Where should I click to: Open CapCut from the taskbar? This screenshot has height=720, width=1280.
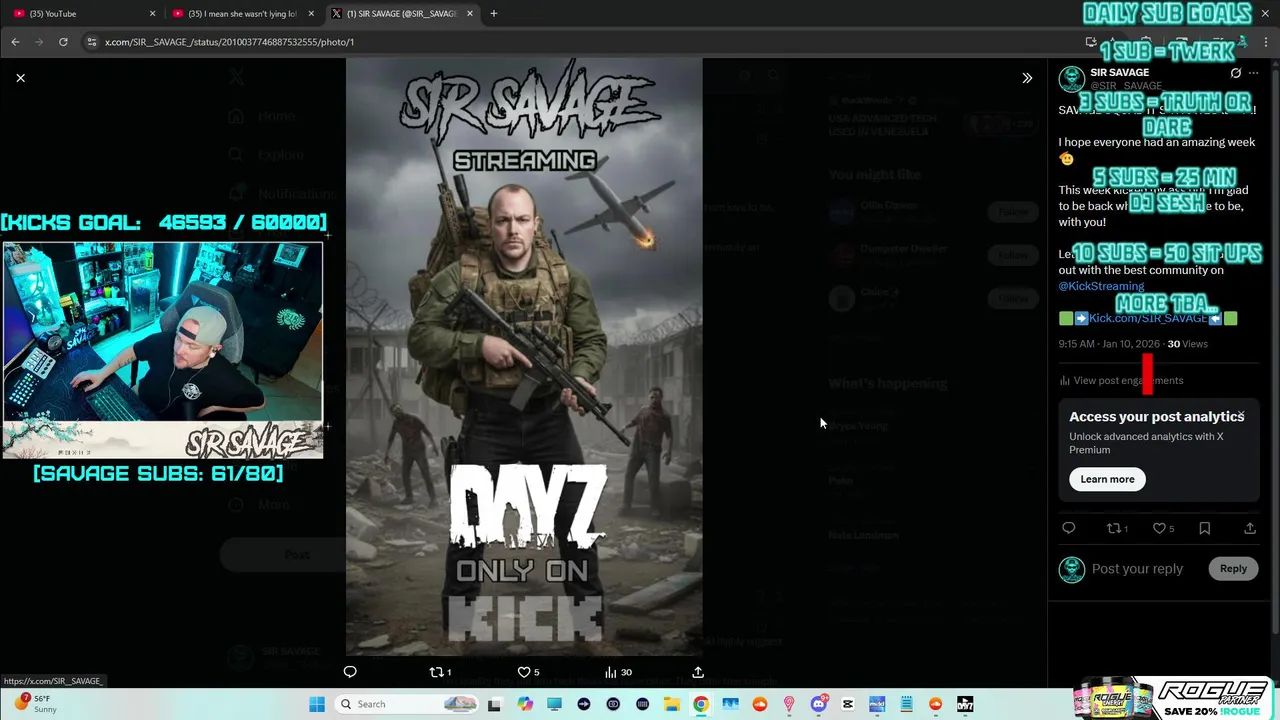pyautogui.click(x=848, y=704)
